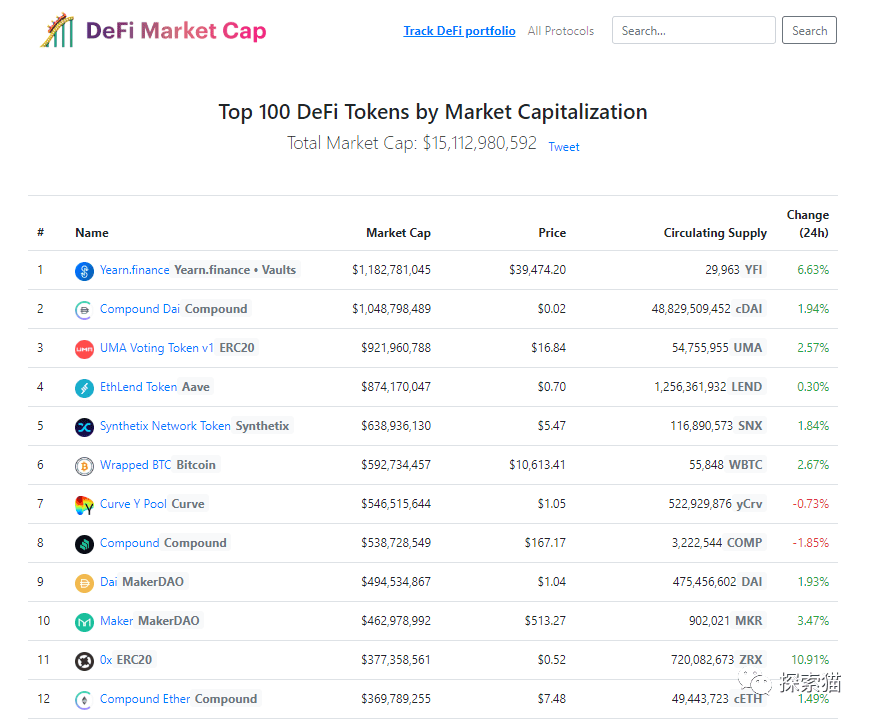870x721 pixels.
Task: Click the ERC20 tag beside 0x
Action: (134, 659)
